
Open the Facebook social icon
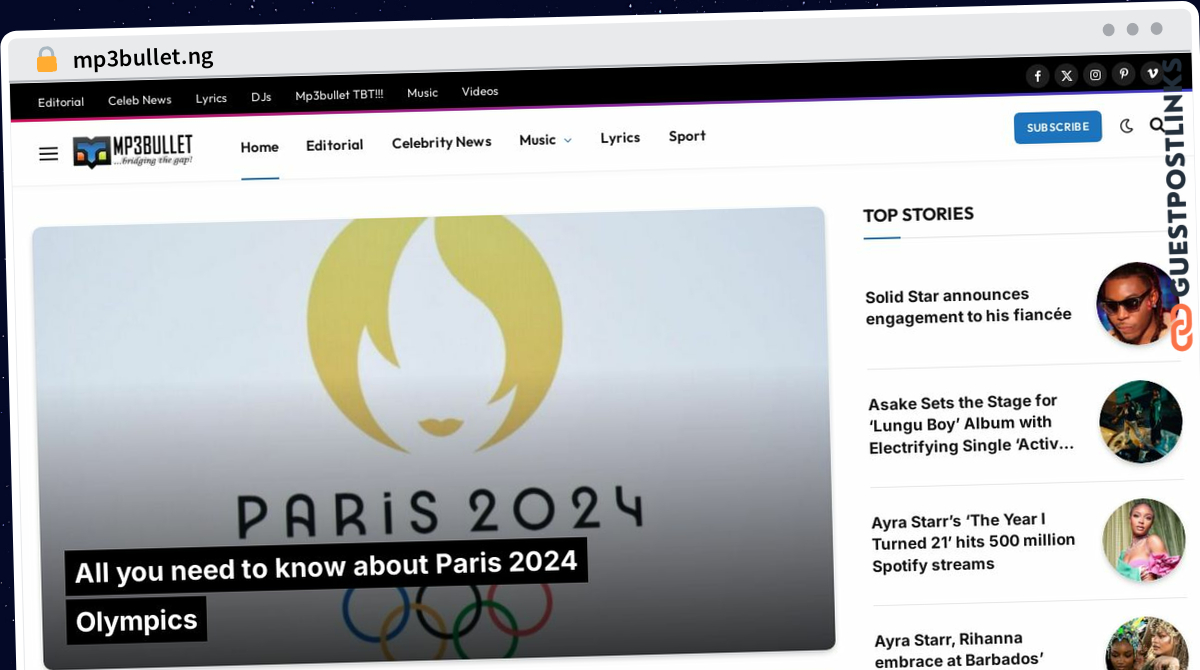(1038, 76)
